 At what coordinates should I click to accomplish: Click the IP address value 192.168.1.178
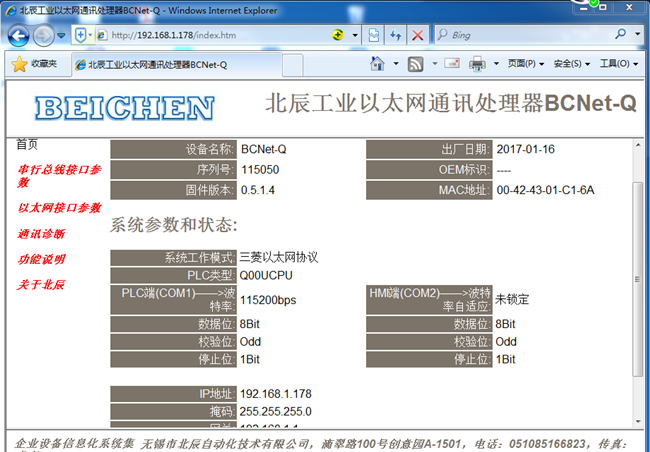276,394
